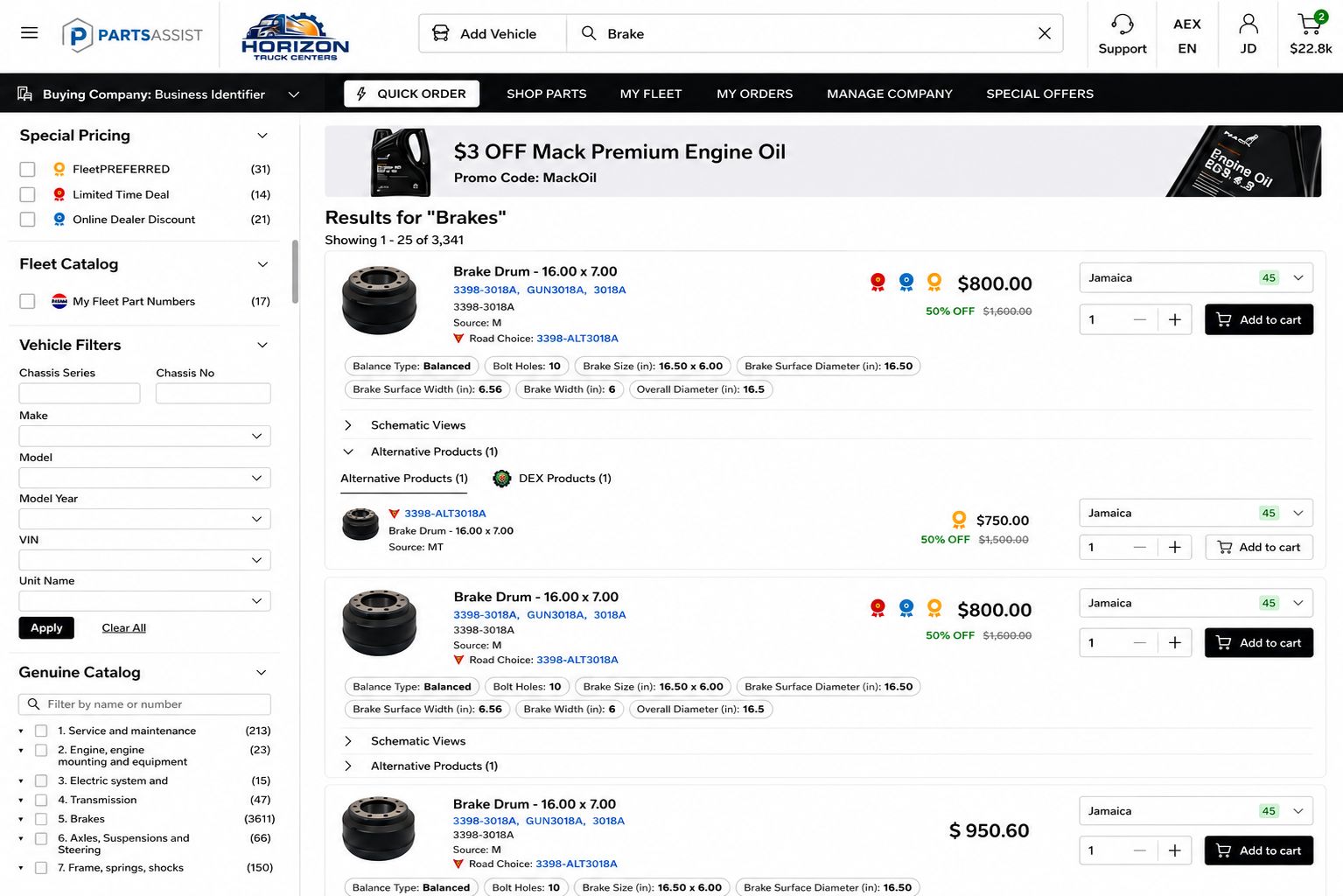Click the Chassis Series input field
This screenshot has width=1343, height=896.
[x=80, y=393]
